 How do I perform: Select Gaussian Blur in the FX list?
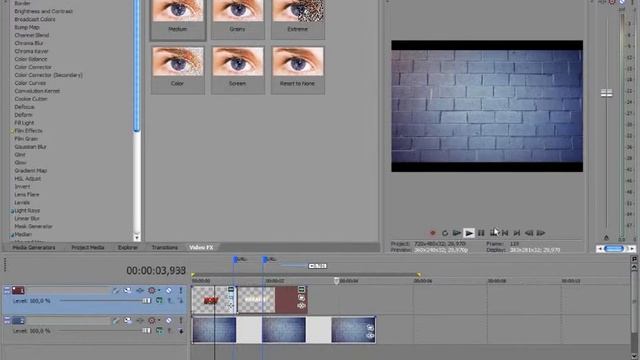(x=31, y=147)
